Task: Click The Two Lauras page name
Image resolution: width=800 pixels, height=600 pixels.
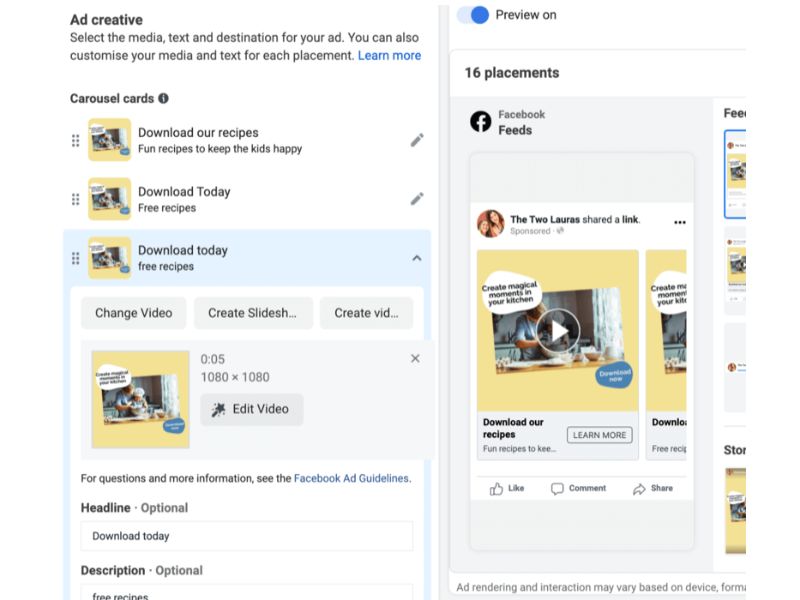Action: 545,219
